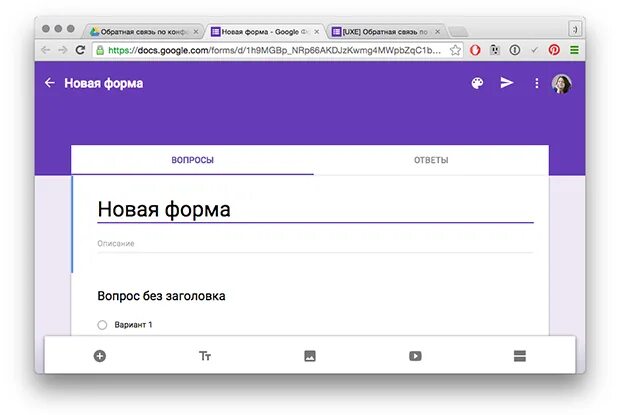Click the Вариант 1 option label
This screenshot has width=620, height=415.
coord(133,325)
